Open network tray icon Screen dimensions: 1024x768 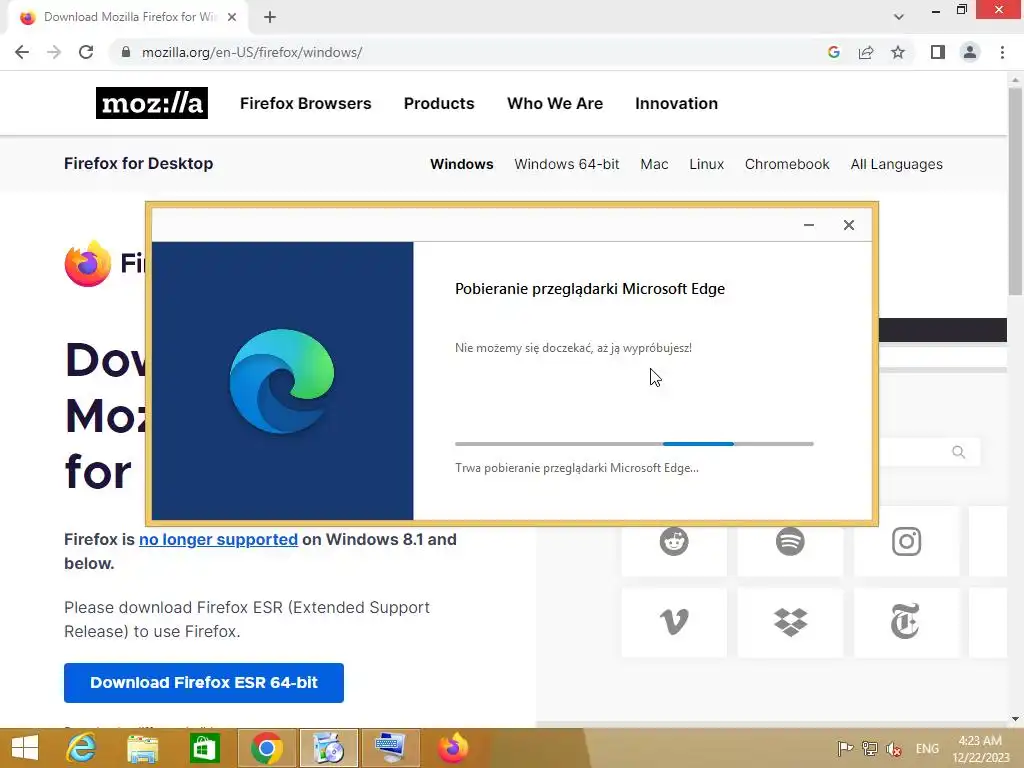[x=869, y=748]
